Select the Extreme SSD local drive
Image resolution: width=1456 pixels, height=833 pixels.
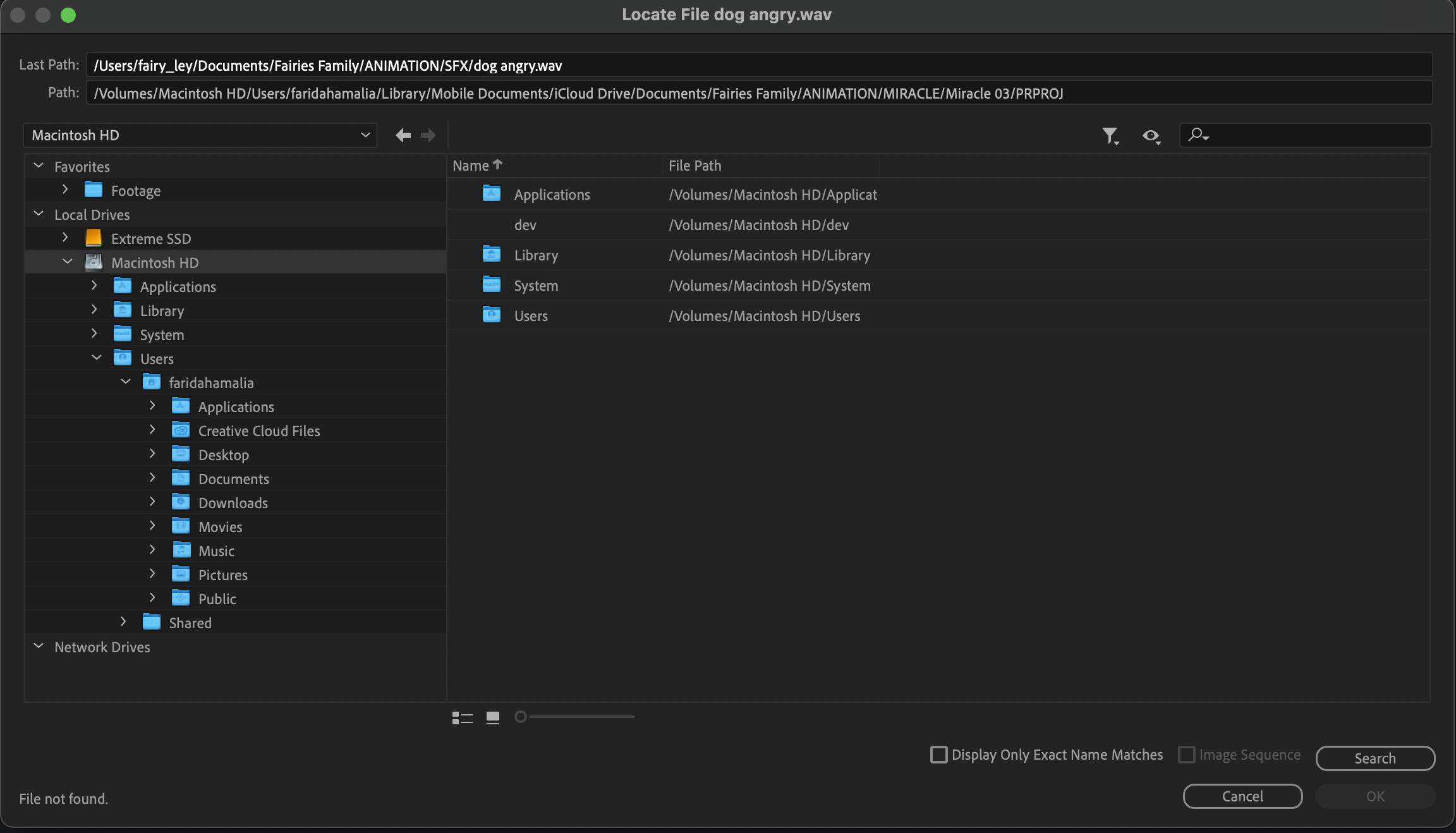coord(151,238)
